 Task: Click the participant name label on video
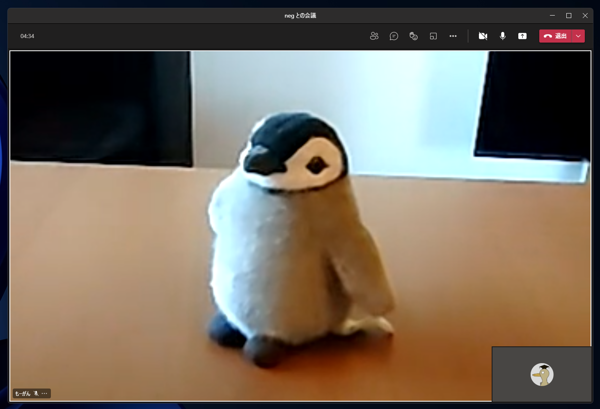point(23,393)
